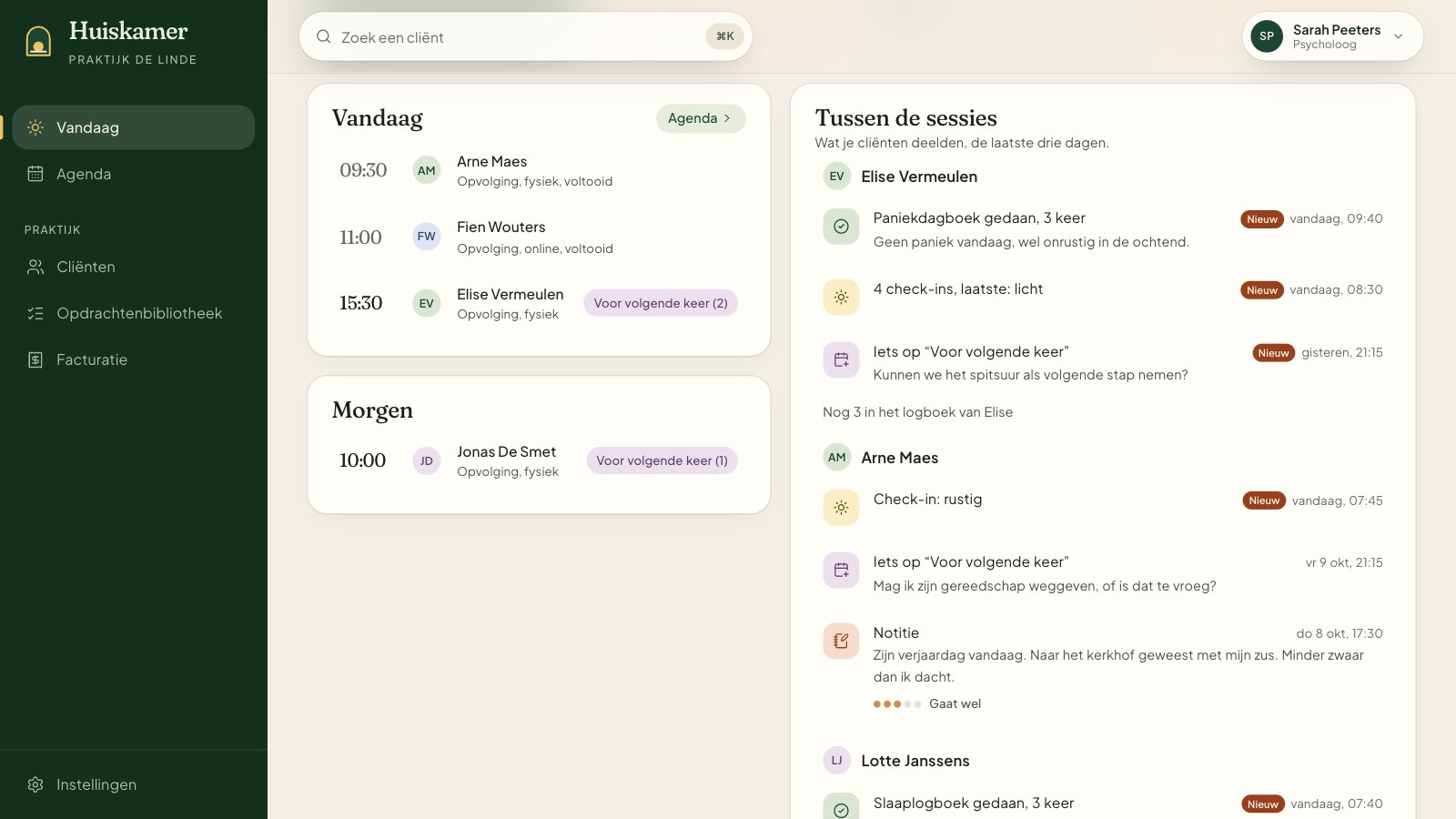Open Instellingen at the sidebar bottom
Viewport: 1456px width, 819px height.
tap(134, 784)
